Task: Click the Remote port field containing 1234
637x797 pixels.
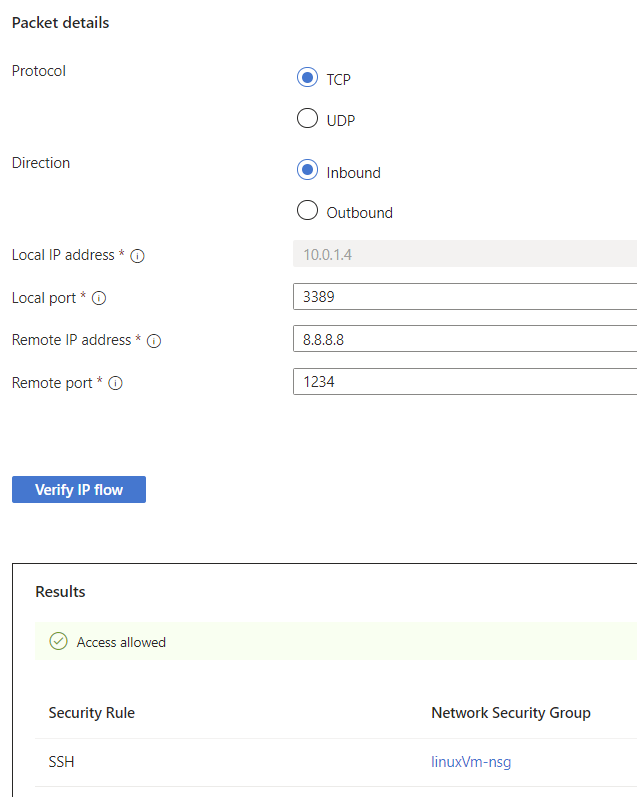Action: click(464, 382)
